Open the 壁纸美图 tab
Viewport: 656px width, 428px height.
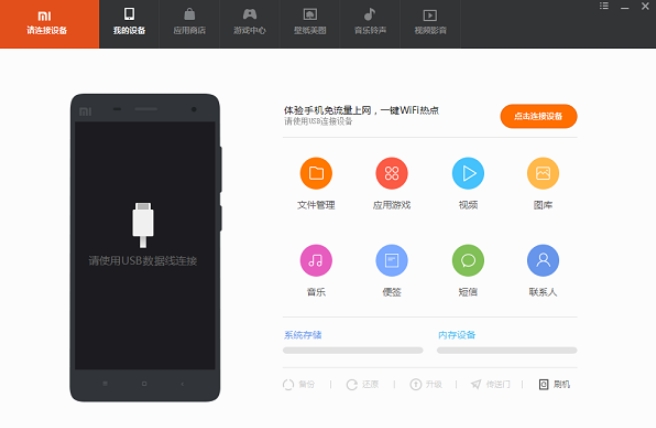[310, 24]
